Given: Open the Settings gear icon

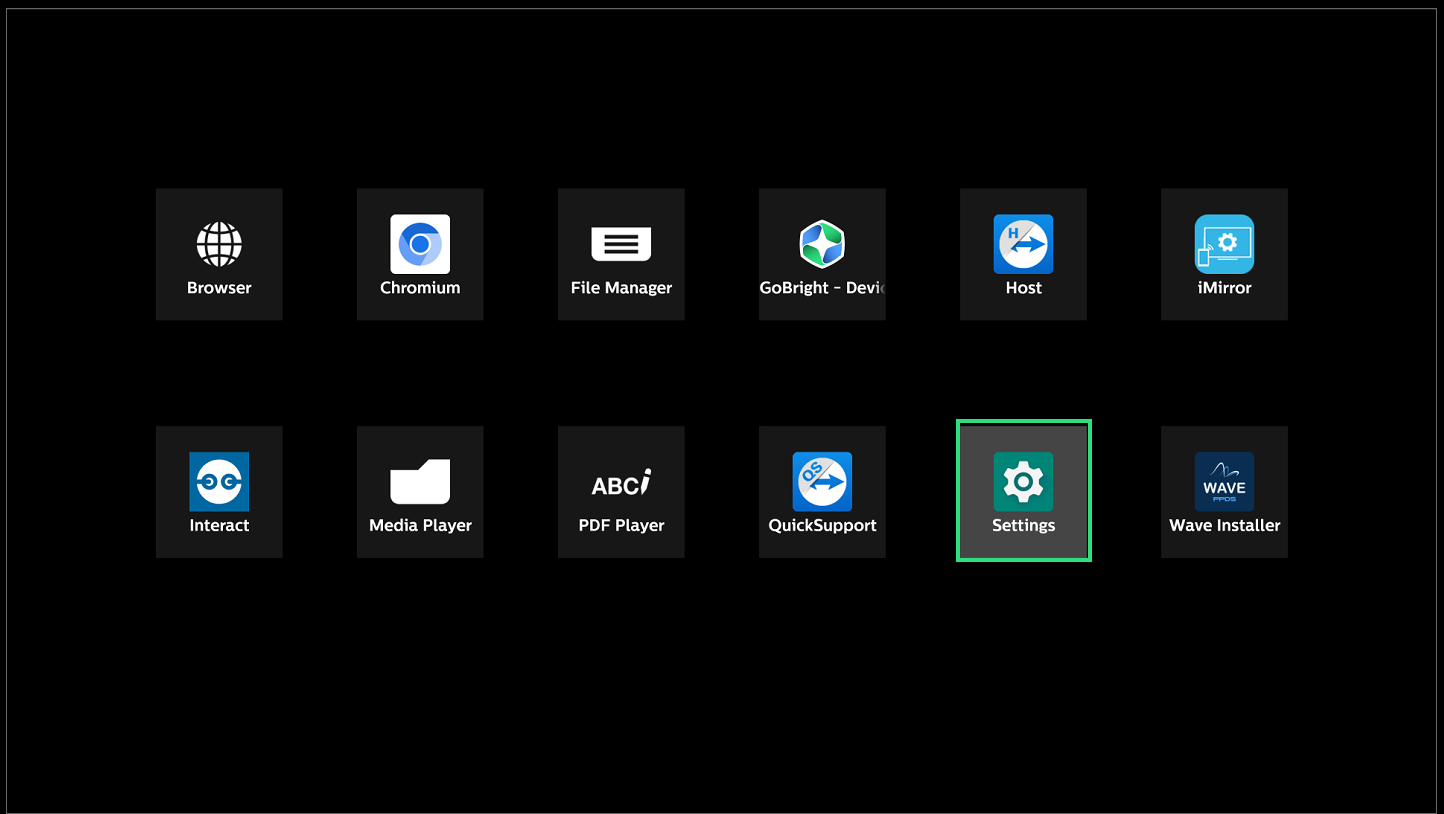Looking at the screenshot, I should pyautogui.click(x=1023, y=482).
